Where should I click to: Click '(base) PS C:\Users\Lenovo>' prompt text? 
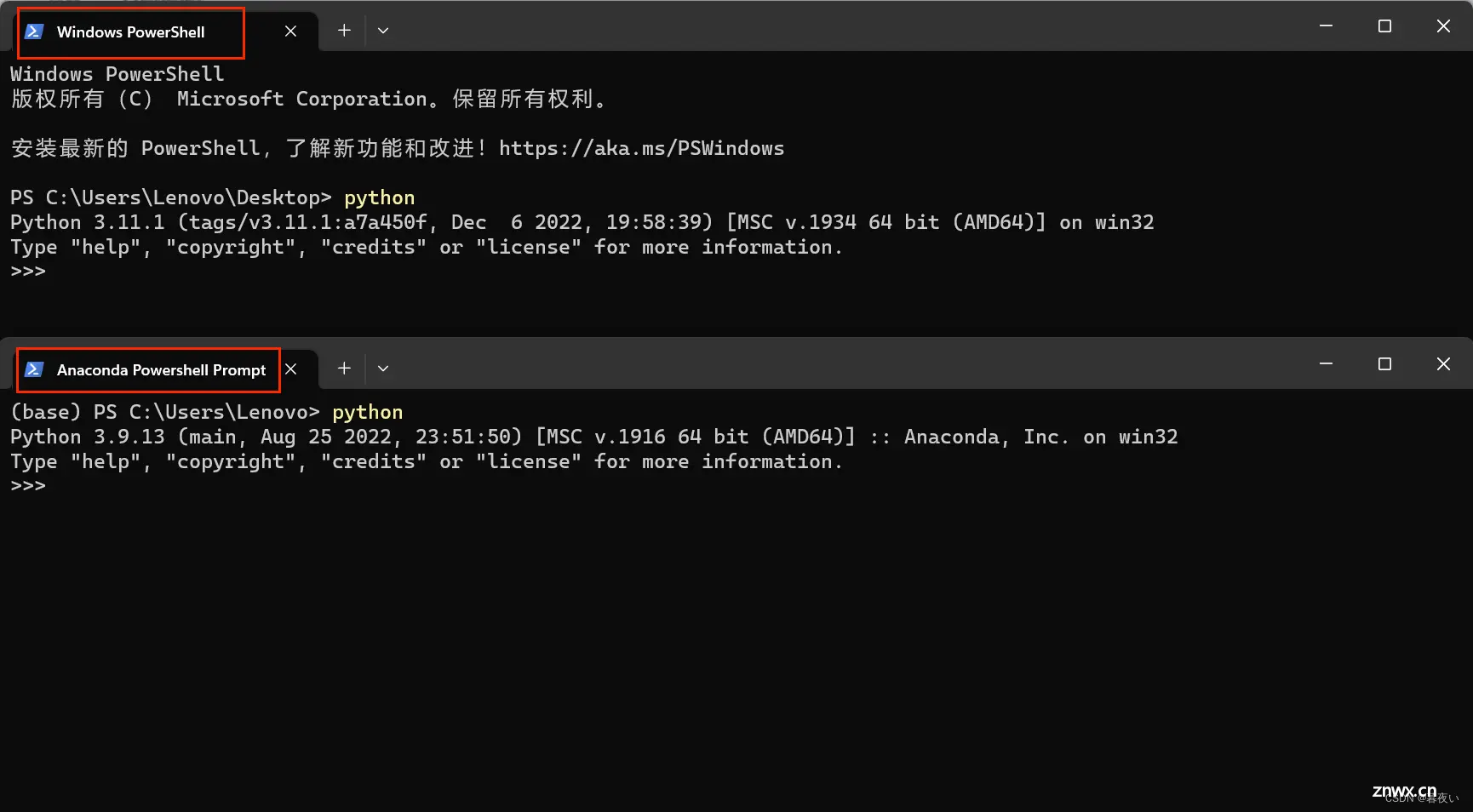click(165, 412)
